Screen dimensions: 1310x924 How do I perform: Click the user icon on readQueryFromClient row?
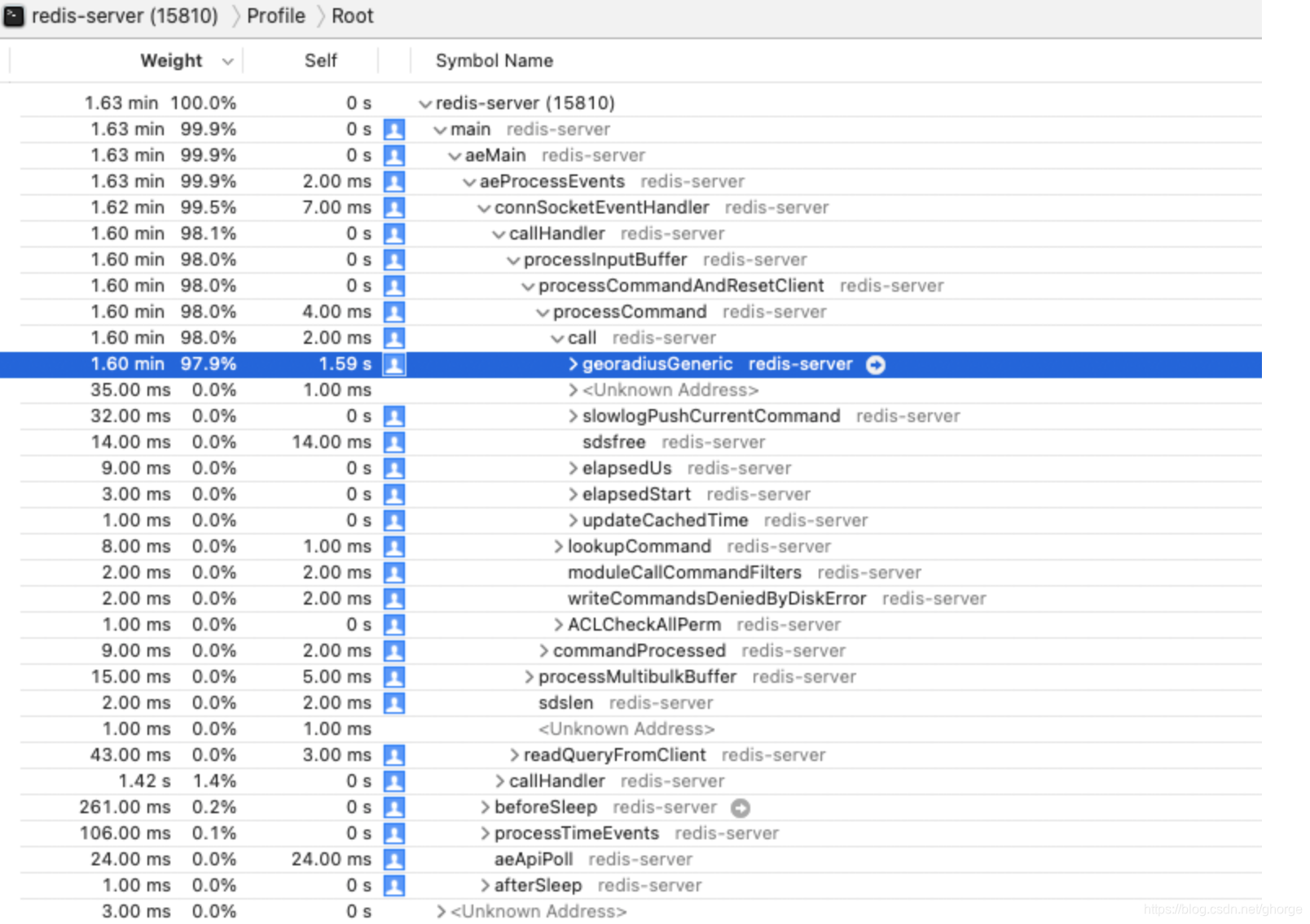tap(394, 755)
